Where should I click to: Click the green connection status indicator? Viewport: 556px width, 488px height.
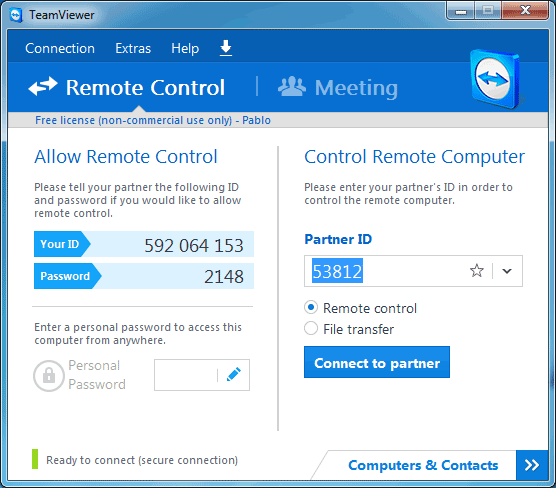tap(35, 459)
